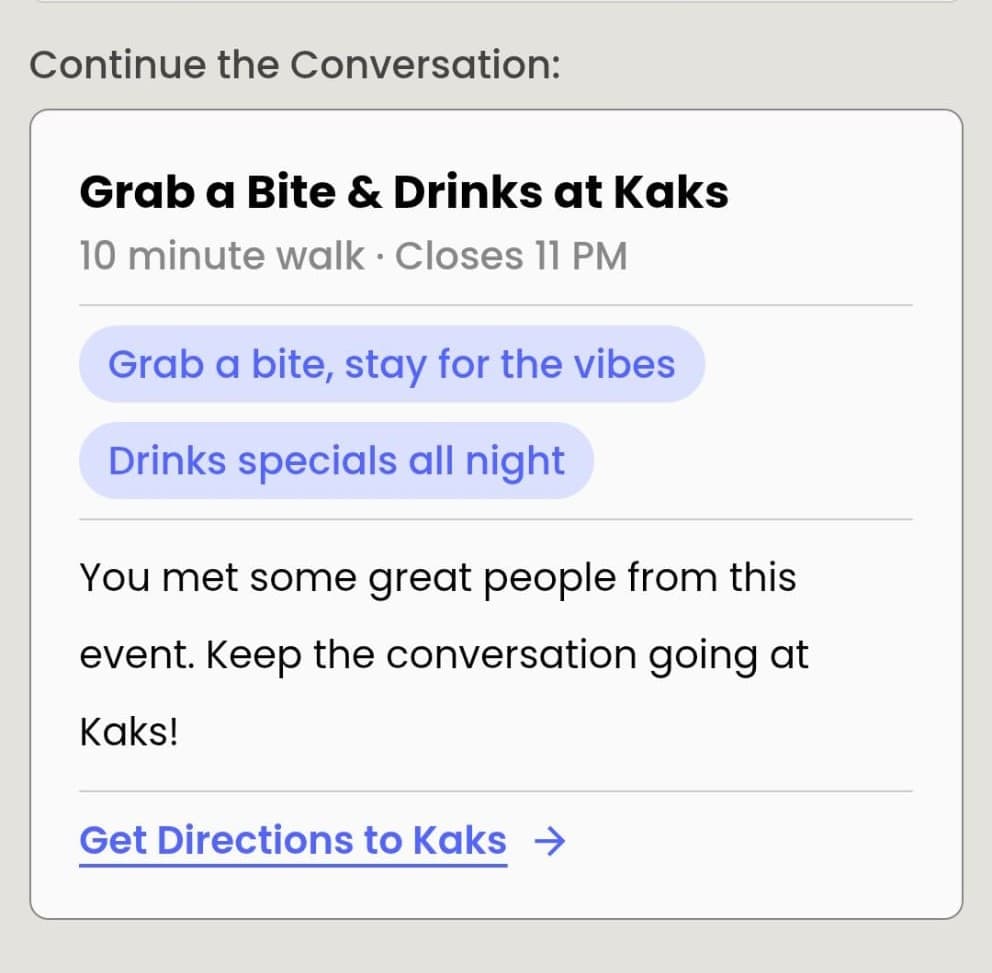Click the arrow icon beside Get Directions
The height and width of the screenshot is (973, 992).
pos(550,843)
